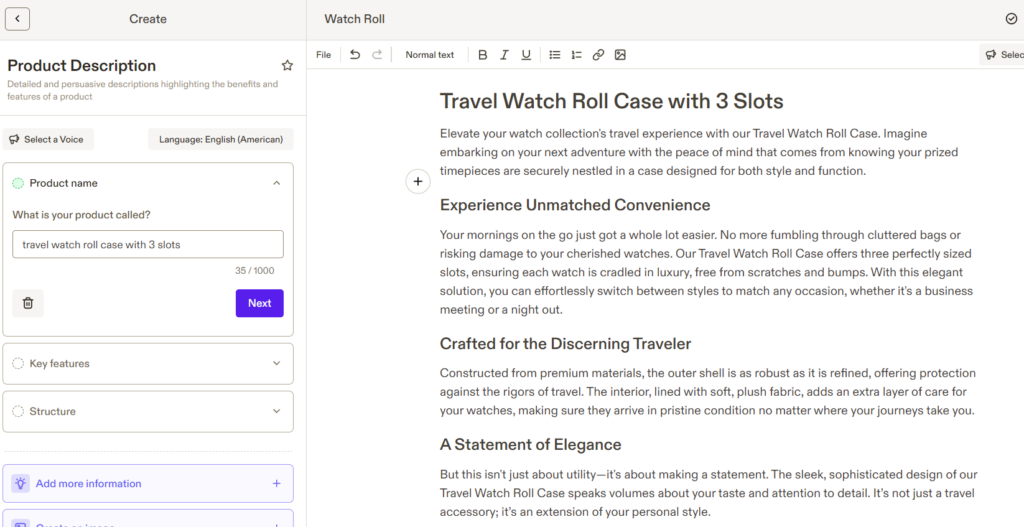Undo the last edit
This screenshot has width=1024, height=527.
(355, 55)
